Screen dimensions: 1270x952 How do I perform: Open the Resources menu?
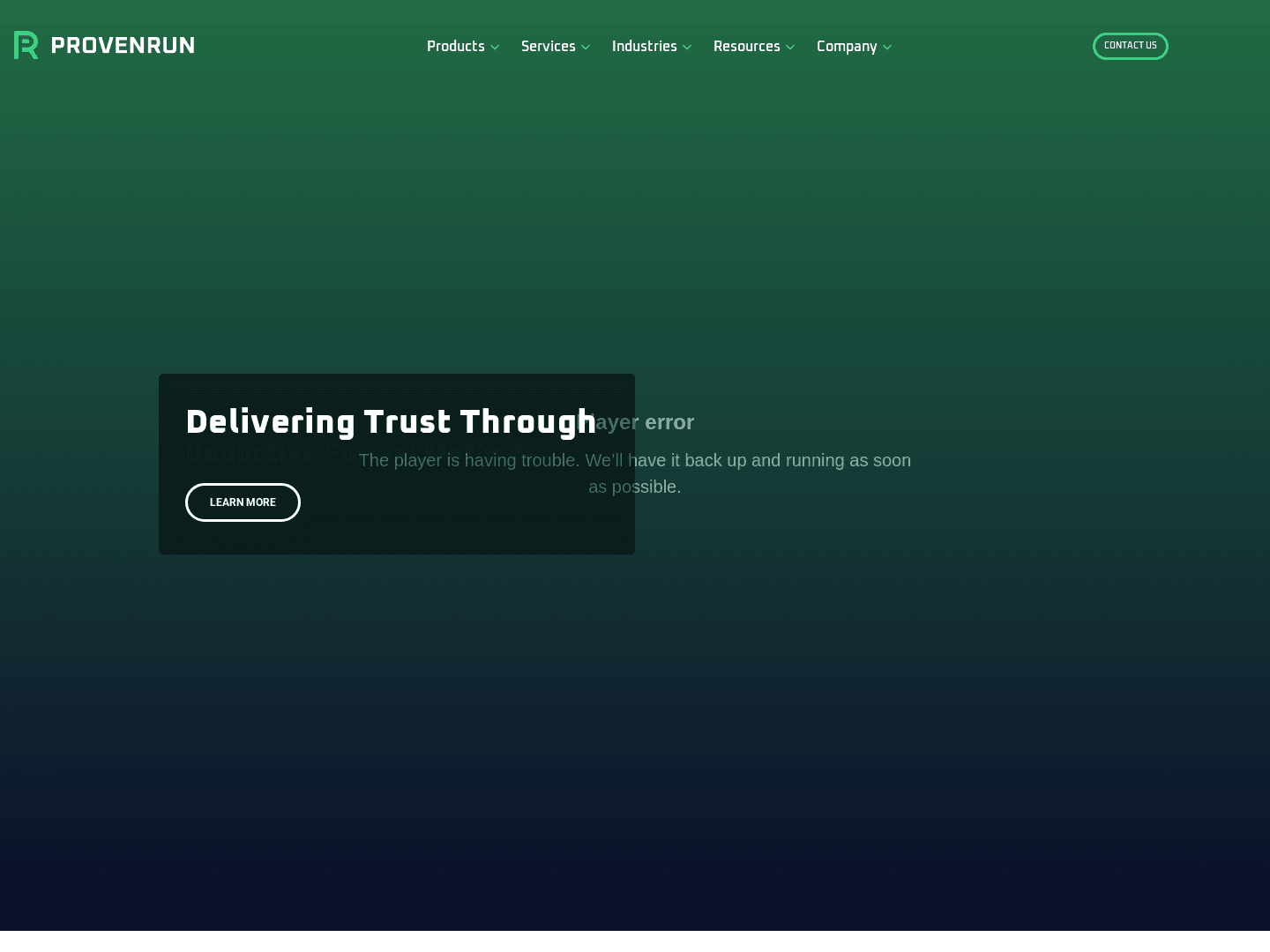pyautogui.click(x=746, y=47)
